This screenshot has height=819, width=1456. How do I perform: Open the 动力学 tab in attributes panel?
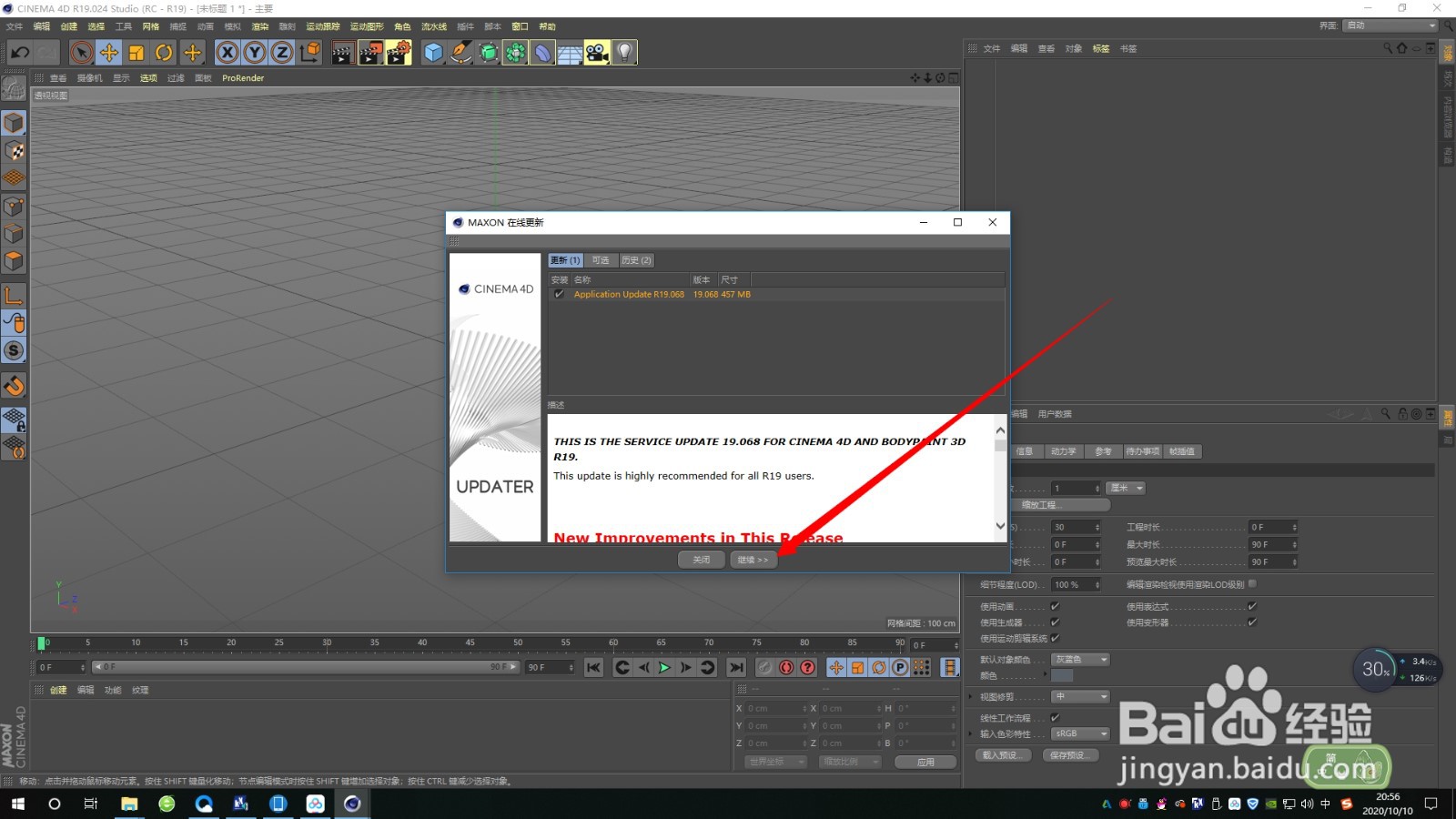click(1063, 451)
